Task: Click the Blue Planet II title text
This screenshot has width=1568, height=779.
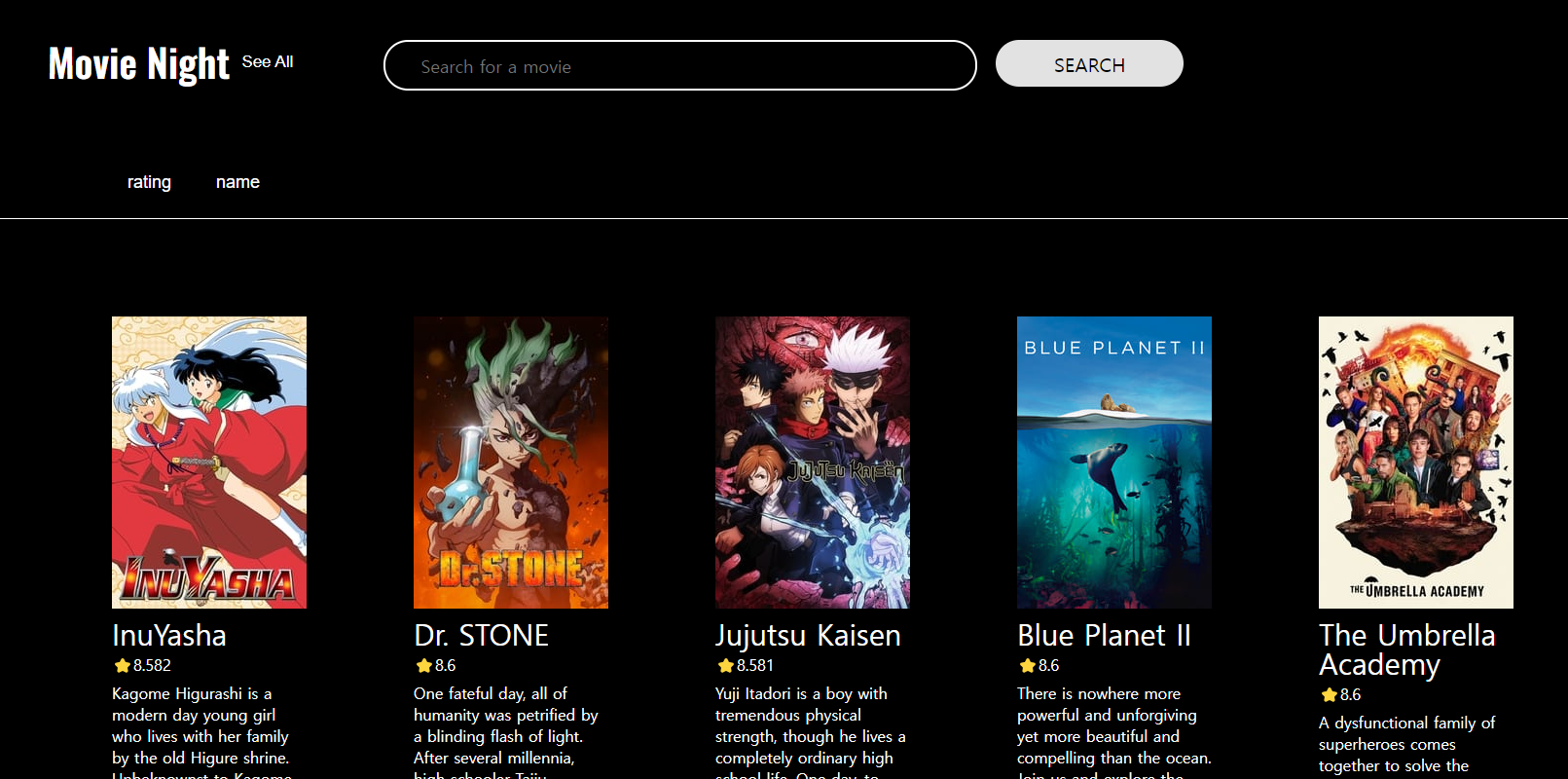Action: [x=1104, y=635]
